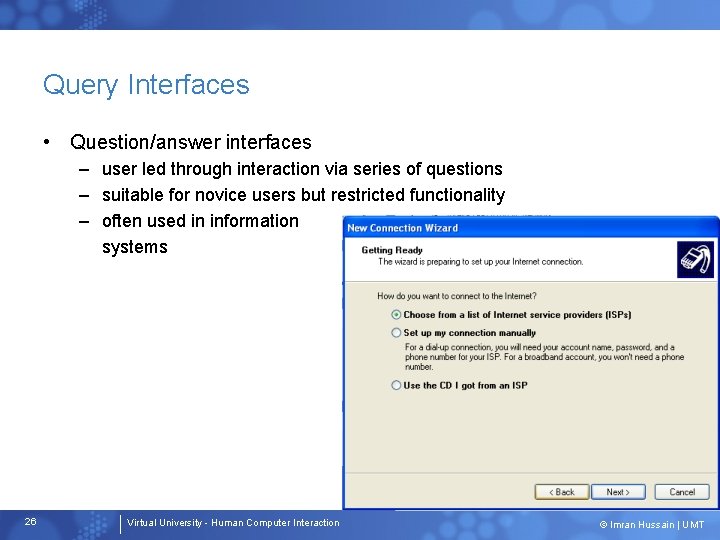Click 'user led through interaction via series of questions'
The image size is (720, 540).
pyautogui.click(x=302, y=169)
